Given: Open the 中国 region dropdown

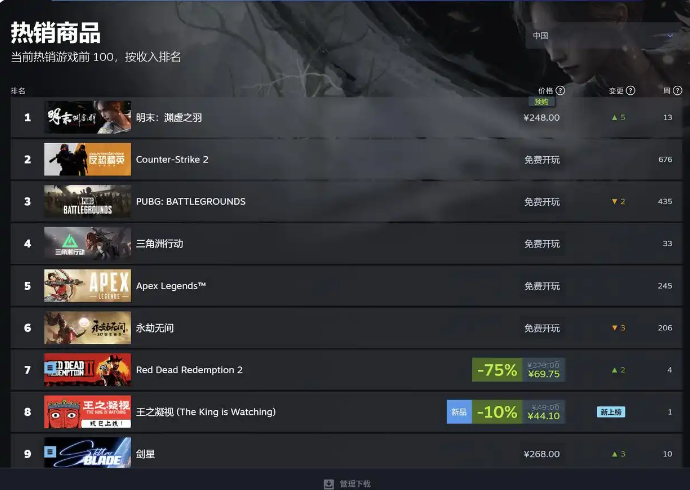Looking at the screenshot, I should 603,36.
